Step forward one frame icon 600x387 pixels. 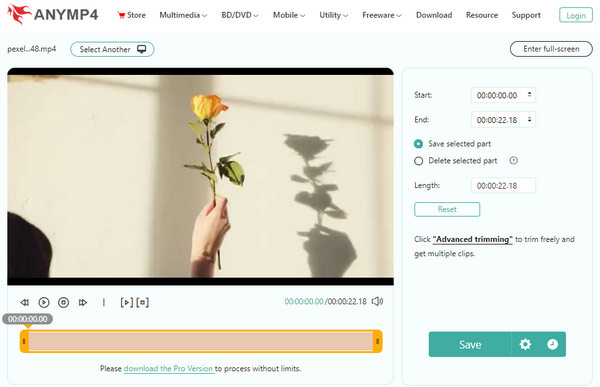83,302
